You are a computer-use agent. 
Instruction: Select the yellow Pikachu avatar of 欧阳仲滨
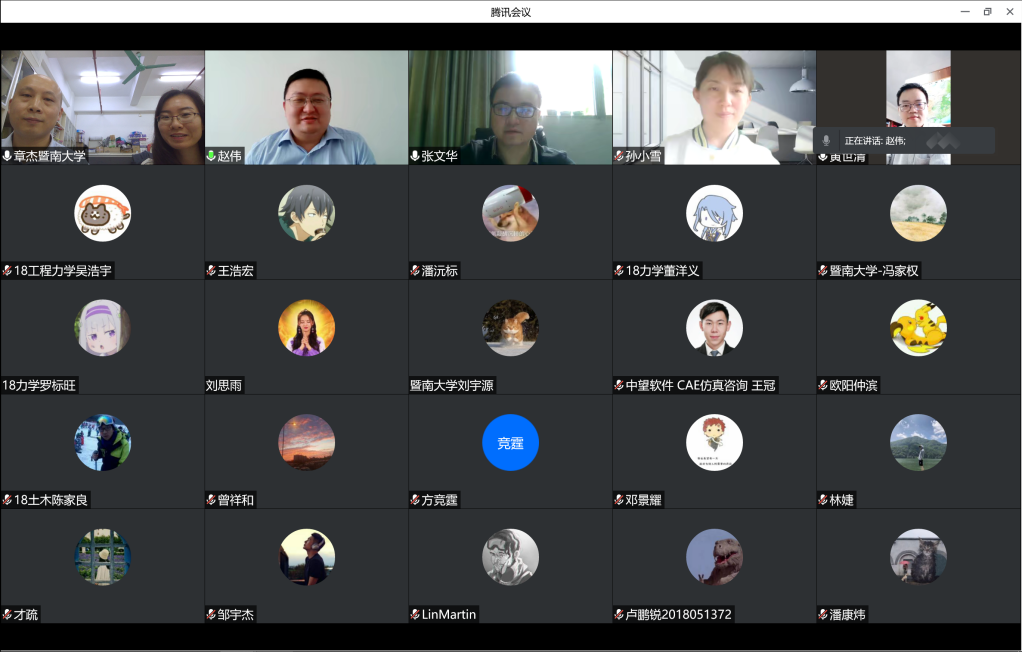point(918,328)
